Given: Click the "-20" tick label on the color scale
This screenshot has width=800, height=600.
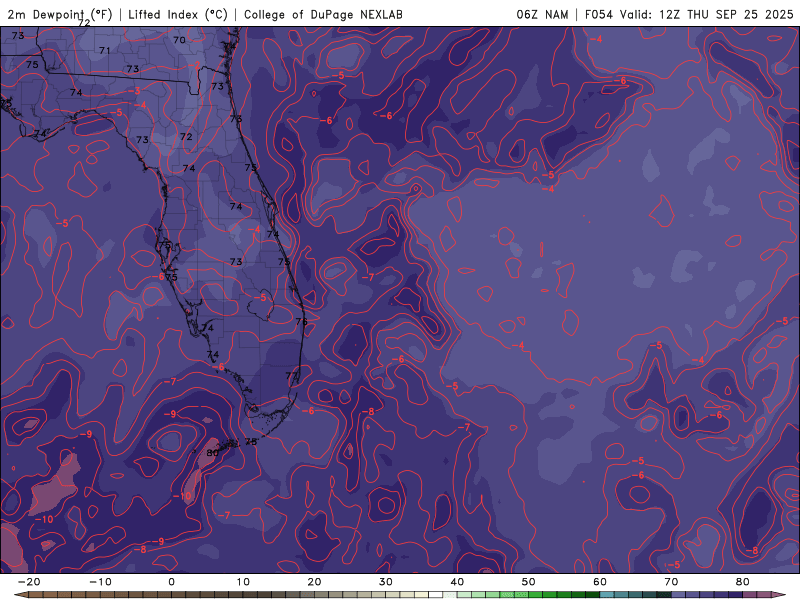Looking at the screenshot, I should point(29,582).
